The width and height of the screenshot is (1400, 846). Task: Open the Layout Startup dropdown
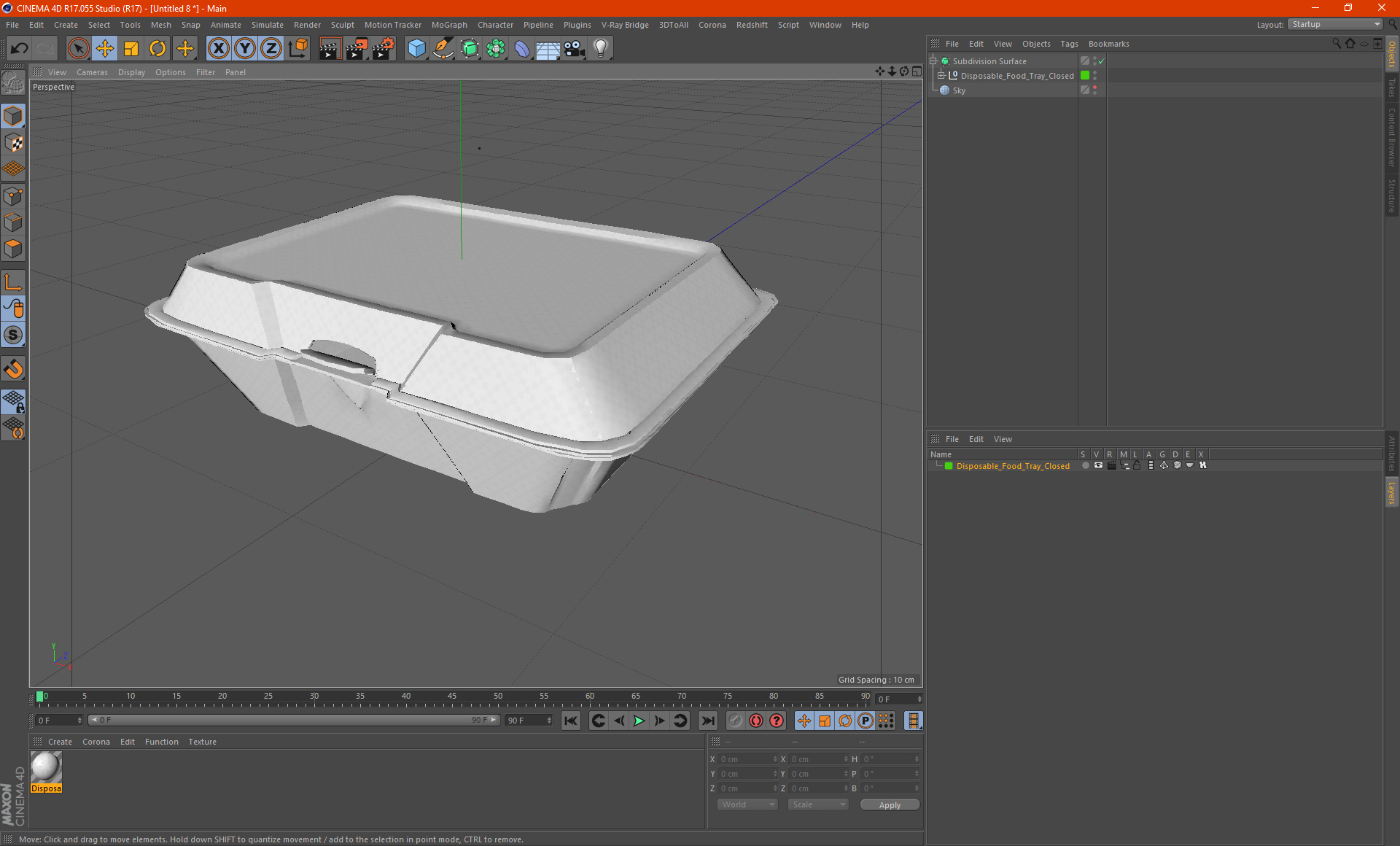pyautogui.click(x=1335, y=24)
